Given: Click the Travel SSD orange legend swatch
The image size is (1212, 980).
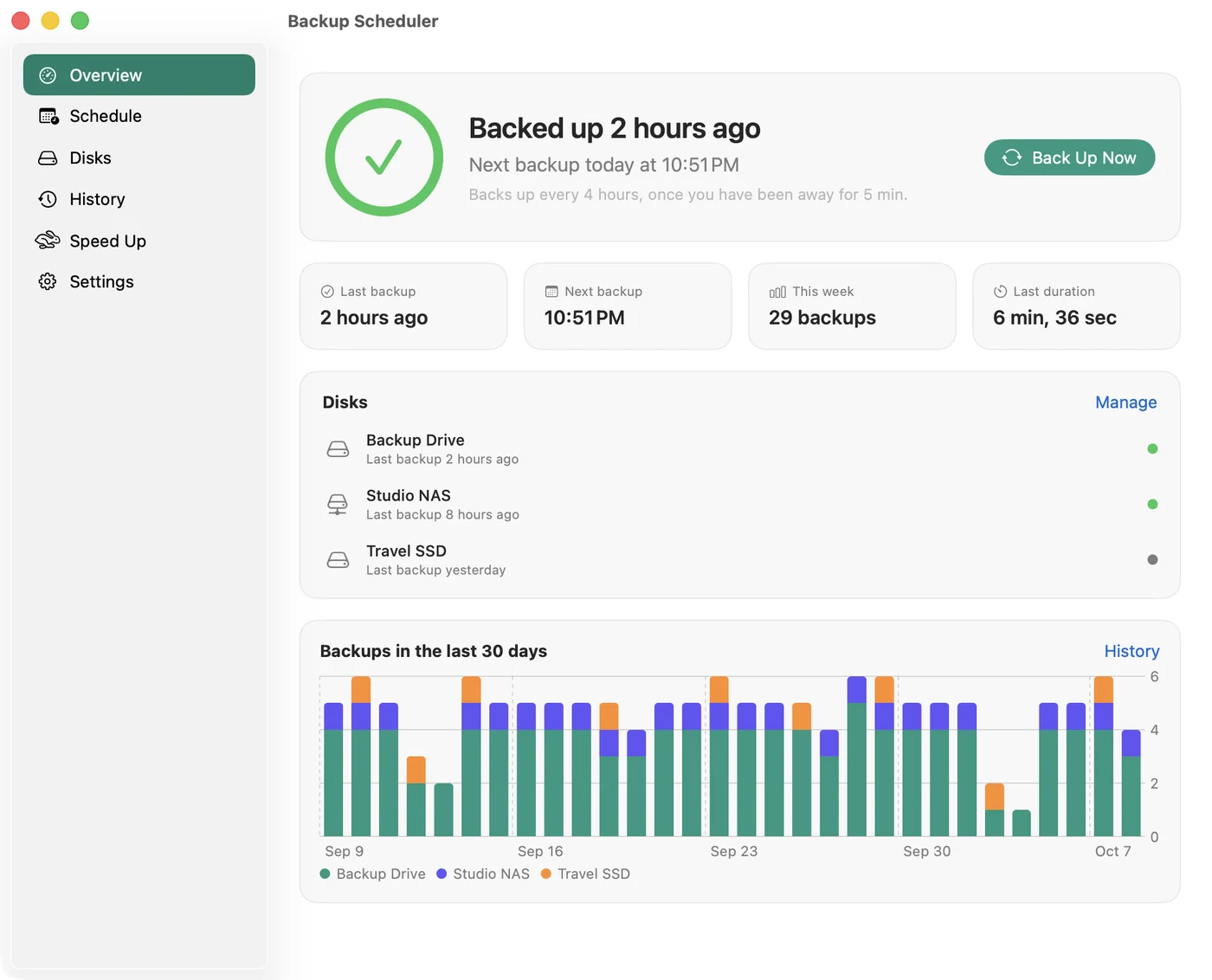Looking at the screenshot, I should (546, 874).
